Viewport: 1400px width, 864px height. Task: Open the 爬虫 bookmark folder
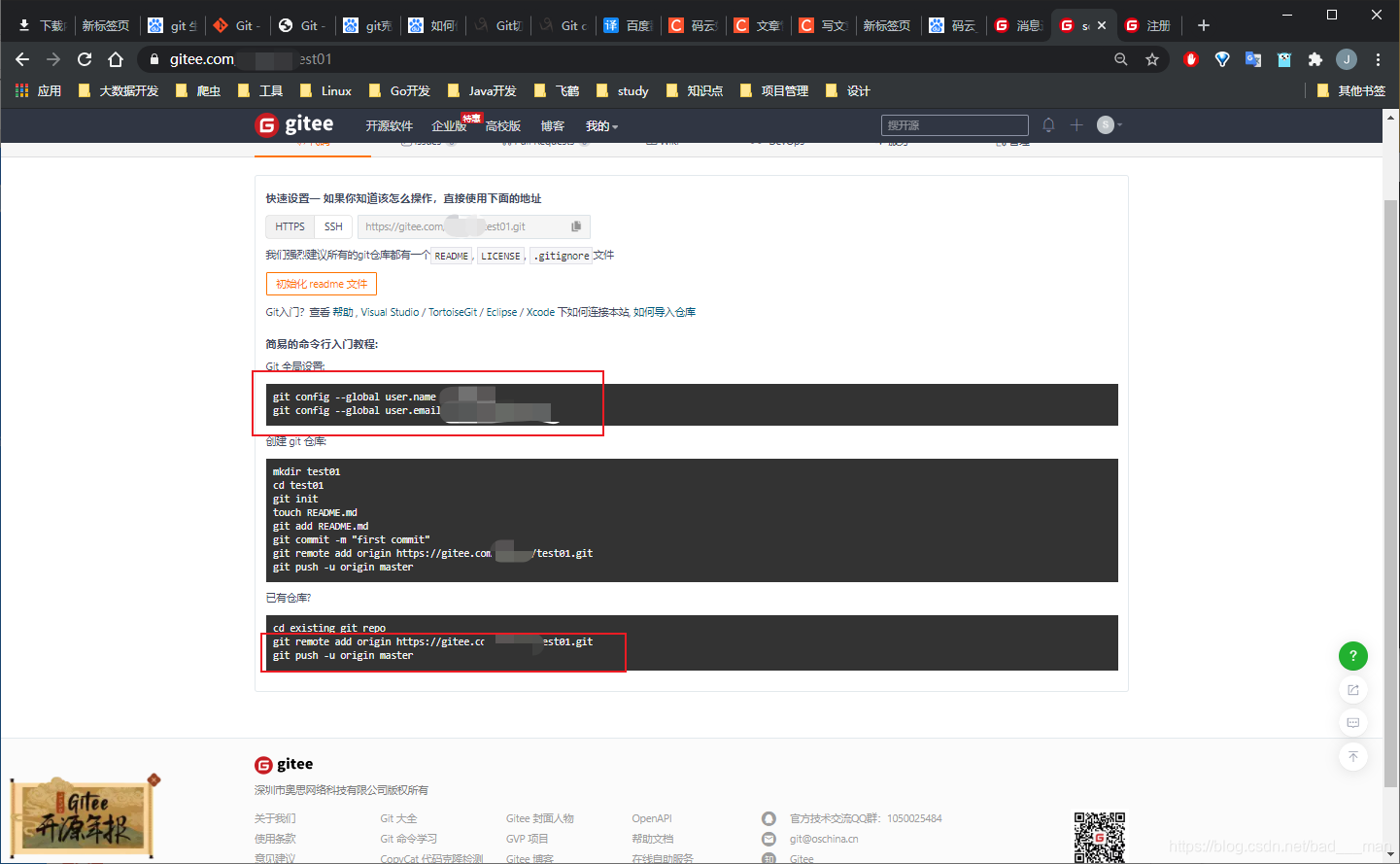point(198,90)
